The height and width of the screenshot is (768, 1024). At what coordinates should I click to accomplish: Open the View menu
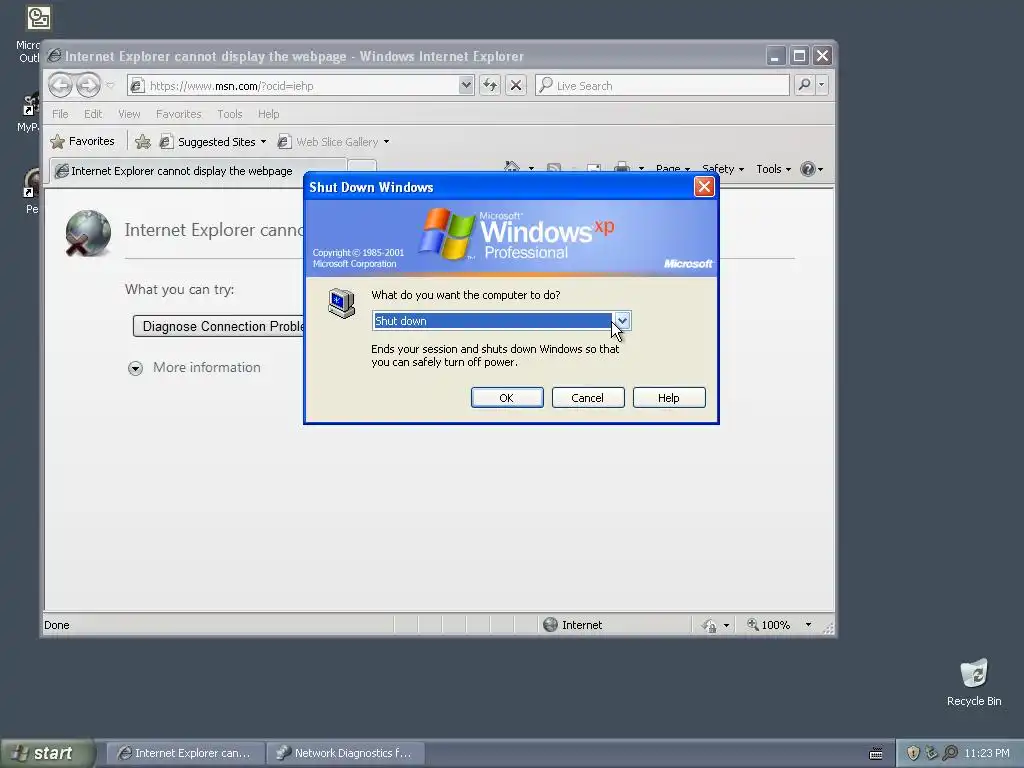[x=129, y=114]
